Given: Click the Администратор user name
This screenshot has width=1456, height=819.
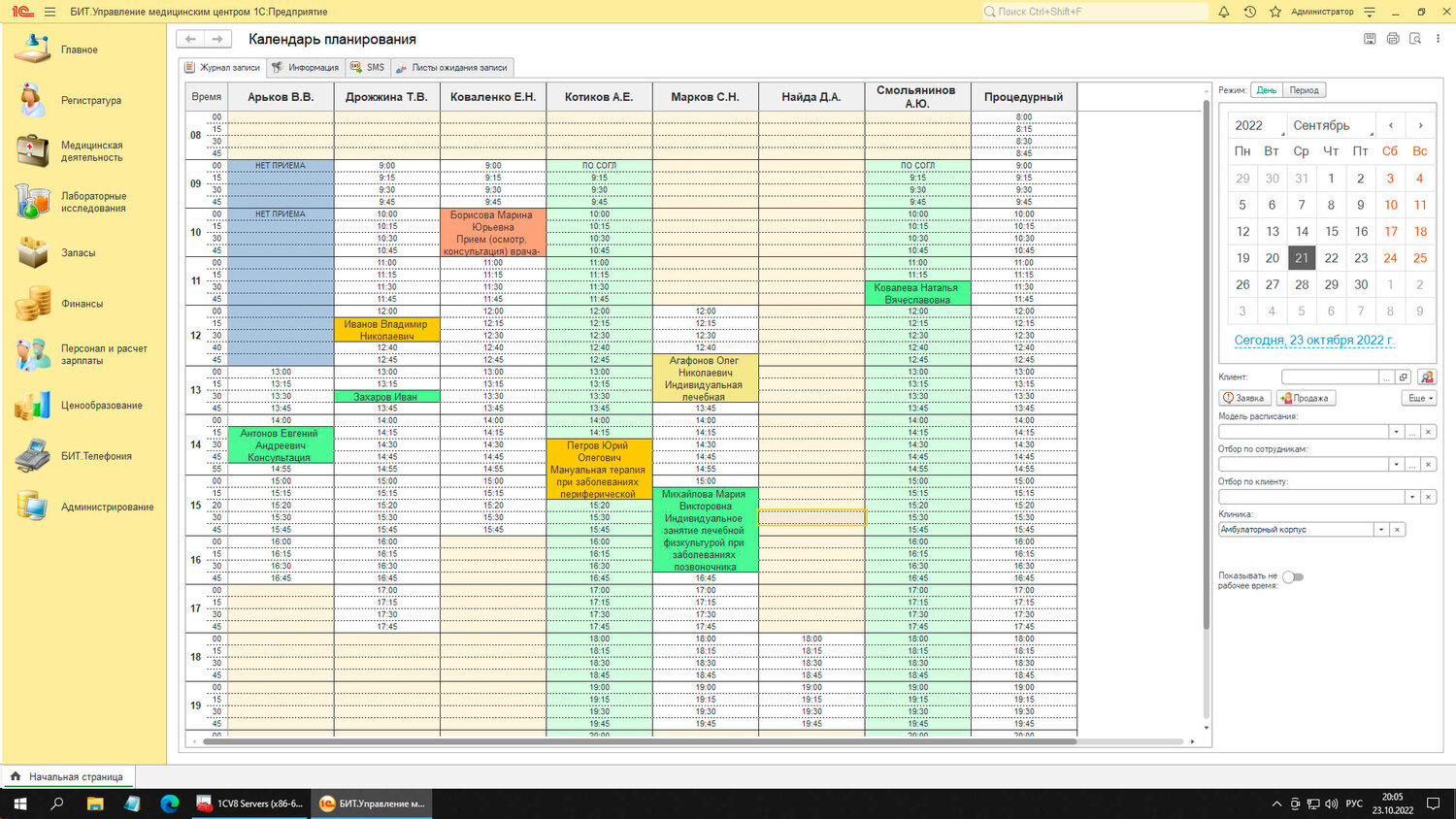Looking at the screenshot, I should [1322, 12].
